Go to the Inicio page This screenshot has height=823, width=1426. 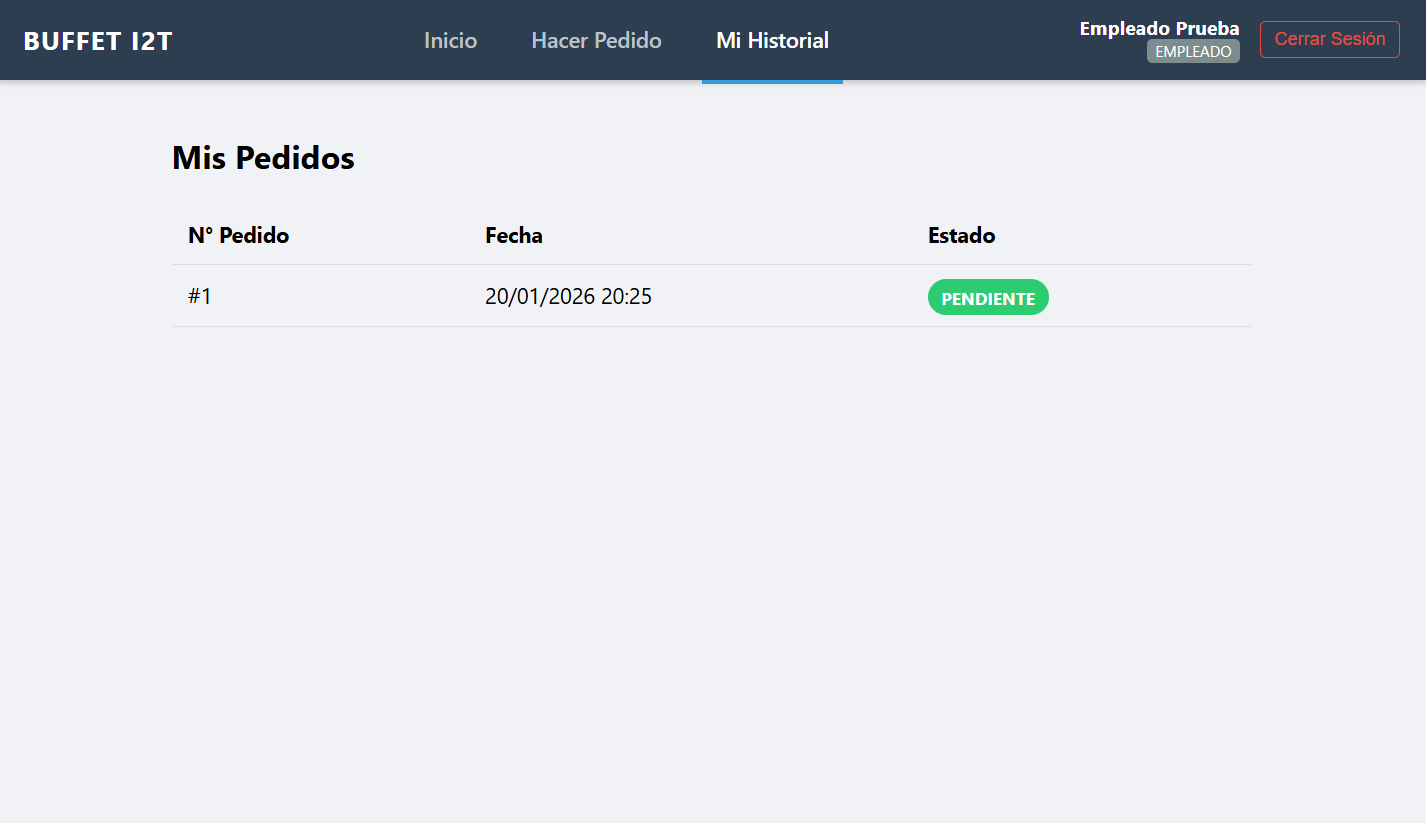coord(450,41)
